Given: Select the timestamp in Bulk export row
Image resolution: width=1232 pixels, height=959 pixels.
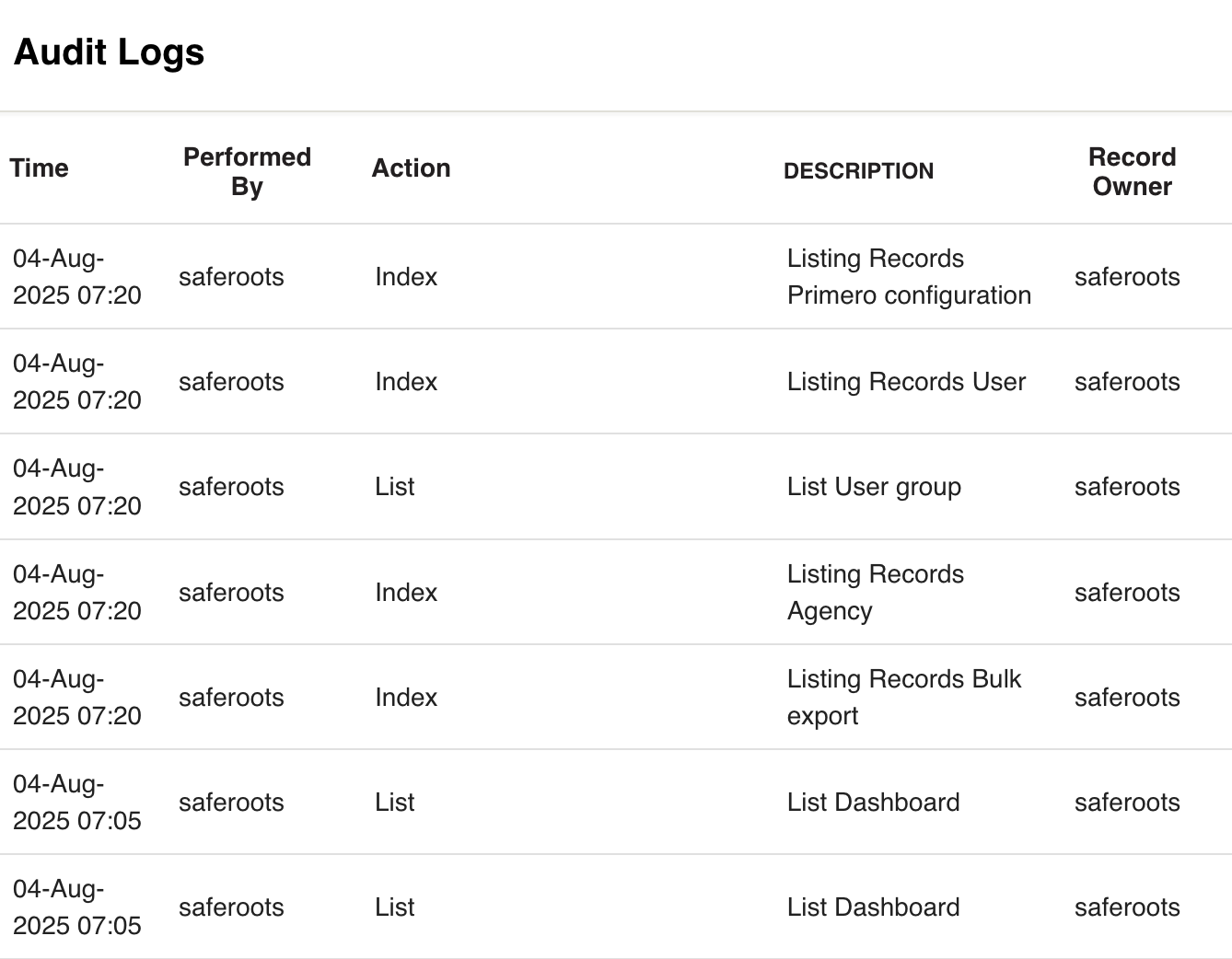Looking at the screenshot, I should 77,698.
